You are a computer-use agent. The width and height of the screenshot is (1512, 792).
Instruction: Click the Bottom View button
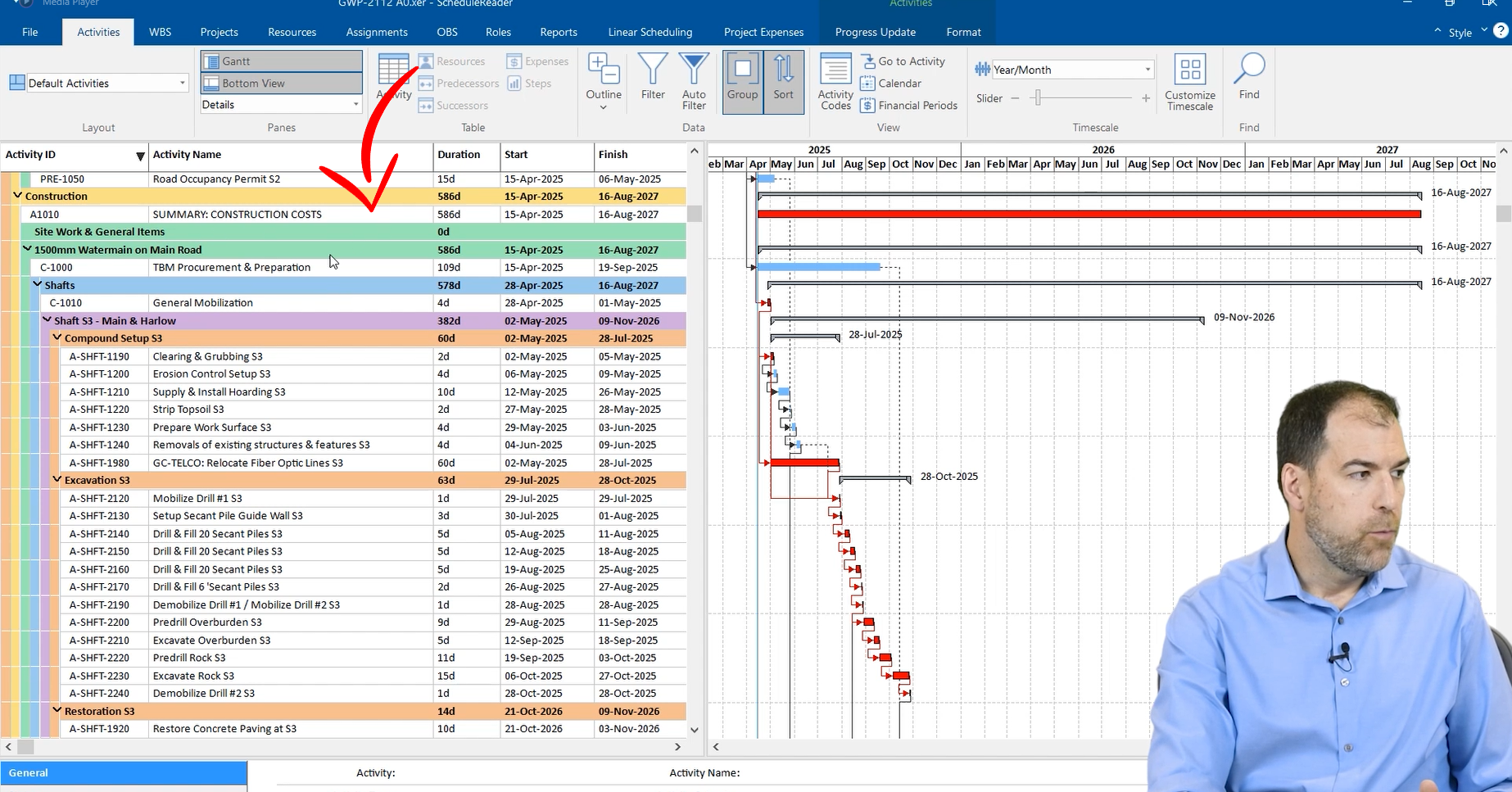point(280,83)
